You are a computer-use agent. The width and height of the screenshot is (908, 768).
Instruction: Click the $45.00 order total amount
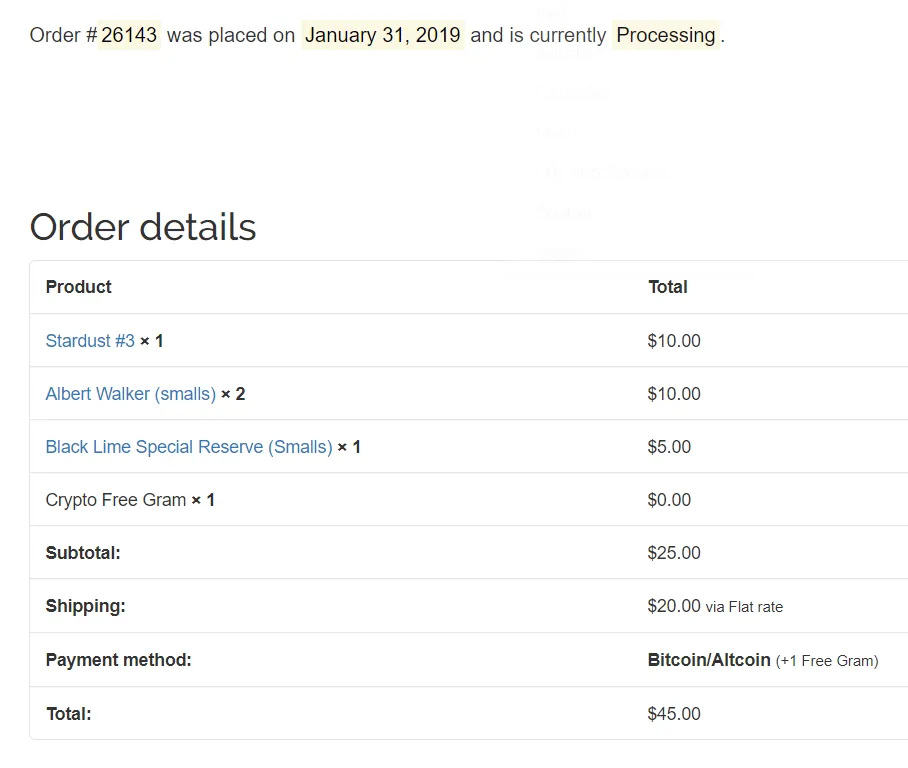[674, 714]
